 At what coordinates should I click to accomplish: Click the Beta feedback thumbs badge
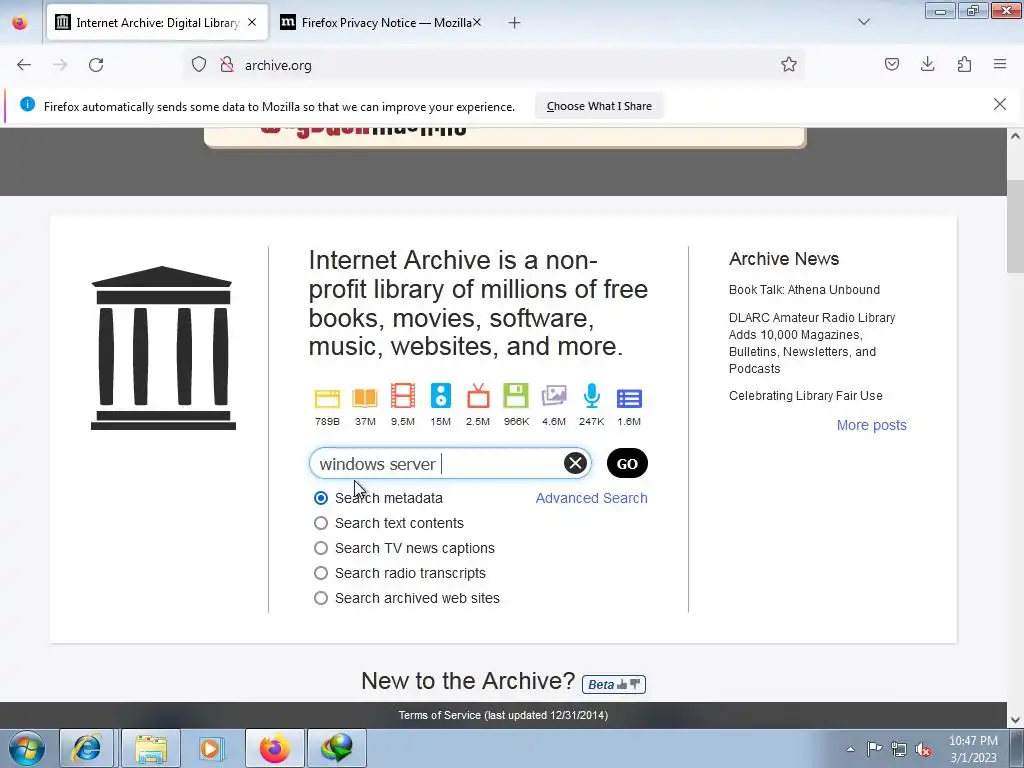click(614, 684)
